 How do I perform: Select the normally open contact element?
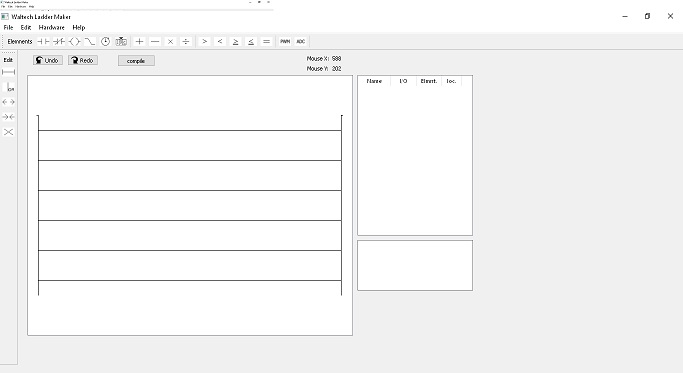43,41
